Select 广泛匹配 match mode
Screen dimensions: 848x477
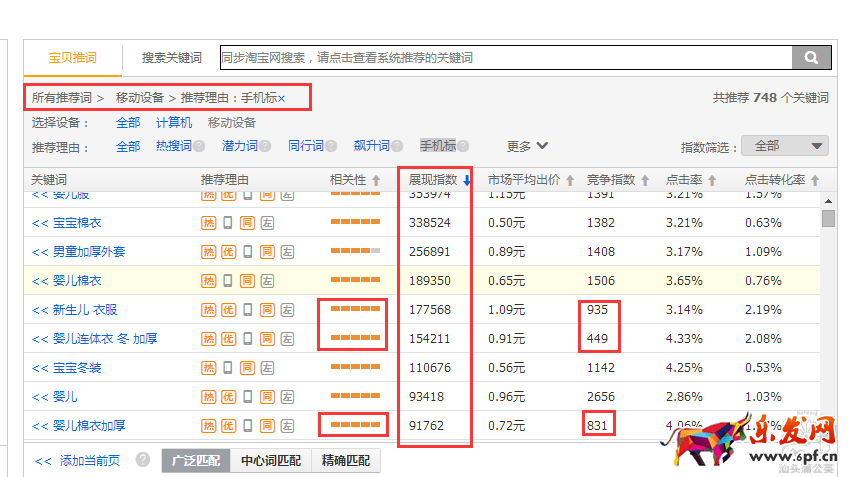pos(196,461)
